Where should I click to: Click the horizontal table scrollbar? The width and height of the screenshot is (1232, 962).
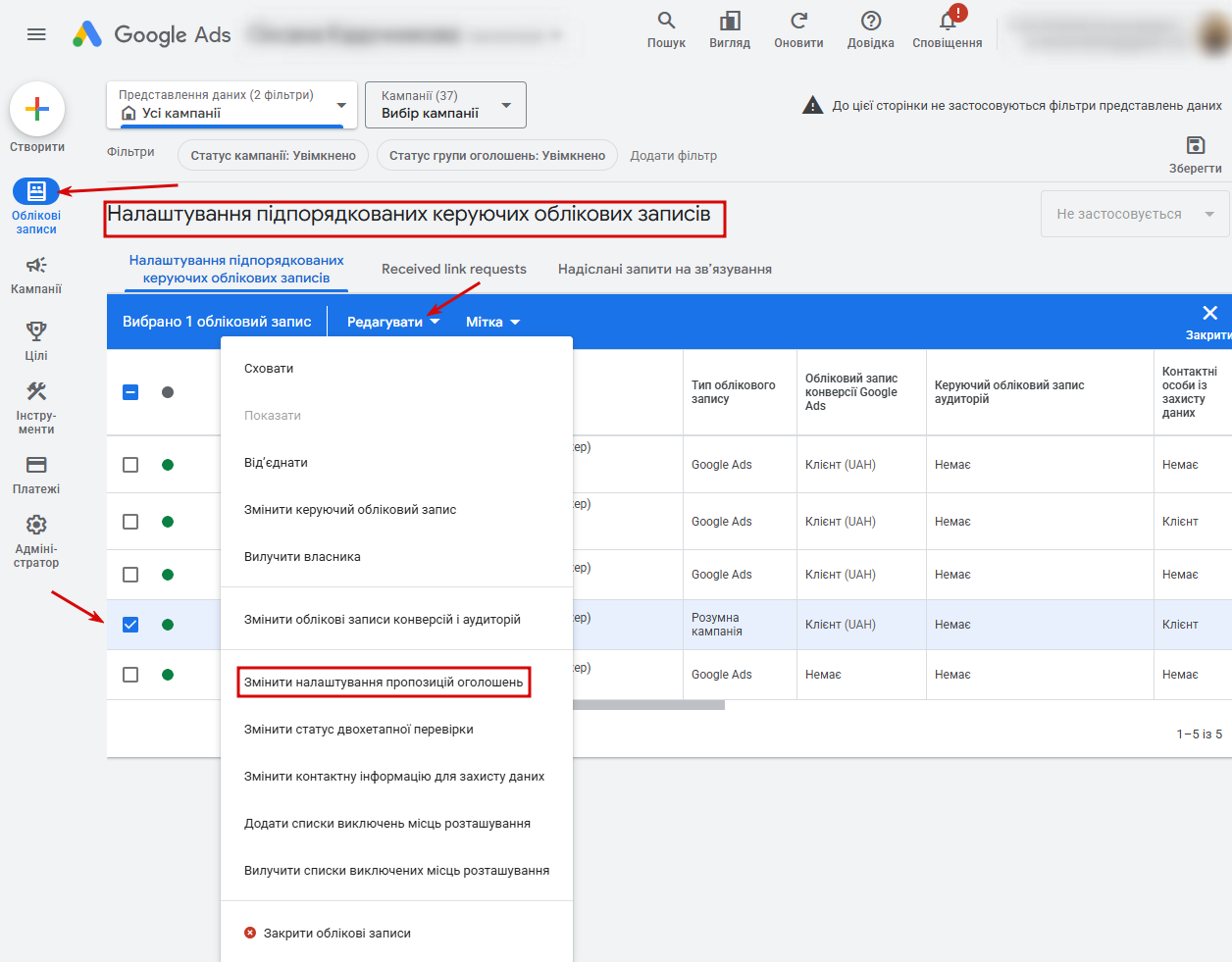click(x=648, y=705)
